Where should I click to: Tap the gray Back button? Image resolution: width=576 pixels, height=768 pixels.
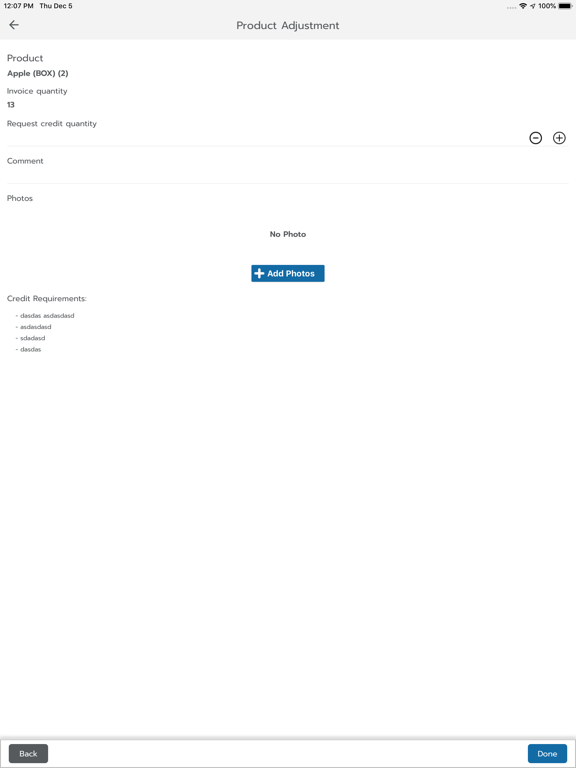coord(28,753)
